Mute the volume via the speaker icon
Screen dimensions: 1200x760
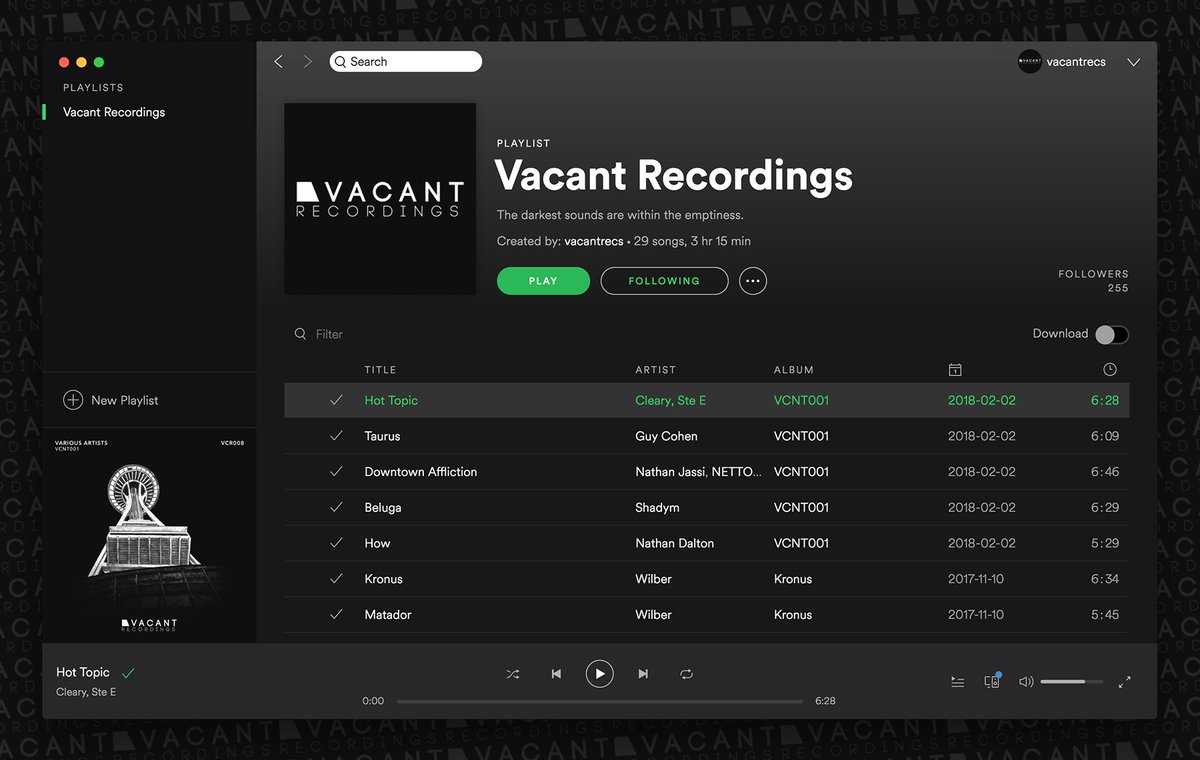(1026, 681)
